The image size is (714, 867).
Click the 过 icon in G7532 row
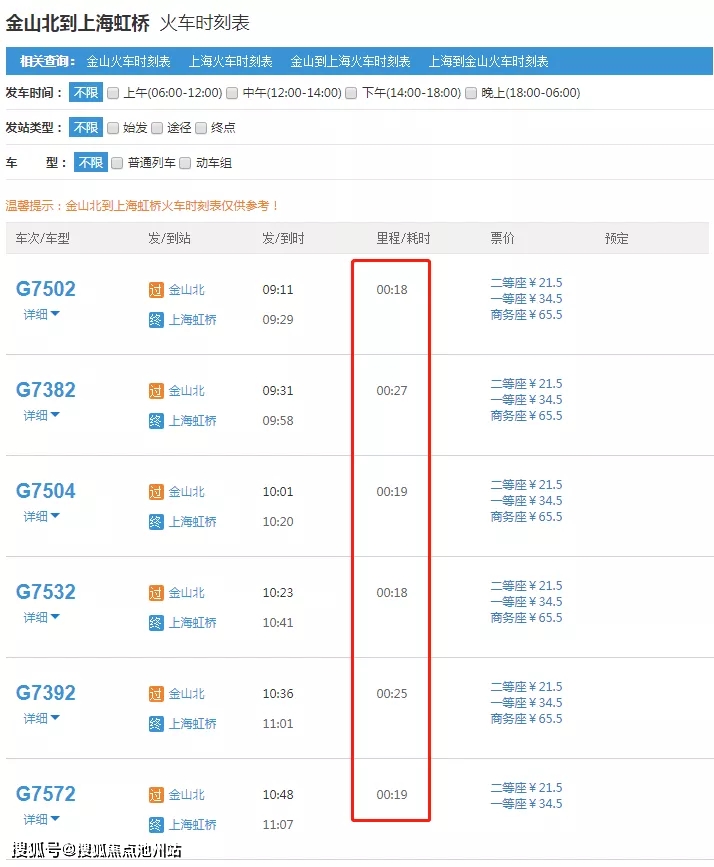point(156,593)
